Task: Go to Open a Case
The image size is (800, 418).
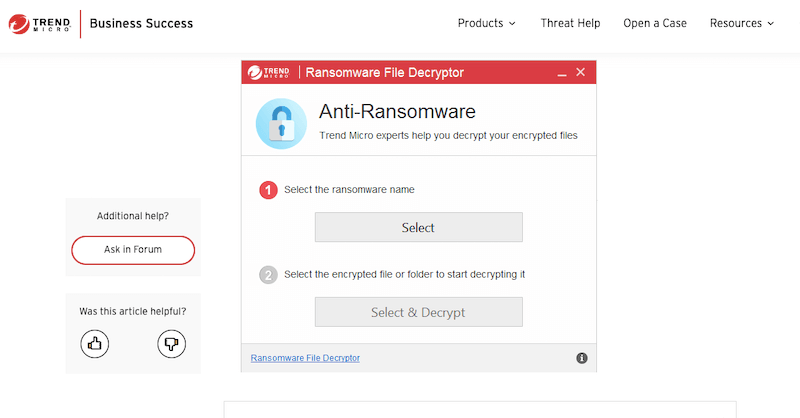Action: [655, 23]
